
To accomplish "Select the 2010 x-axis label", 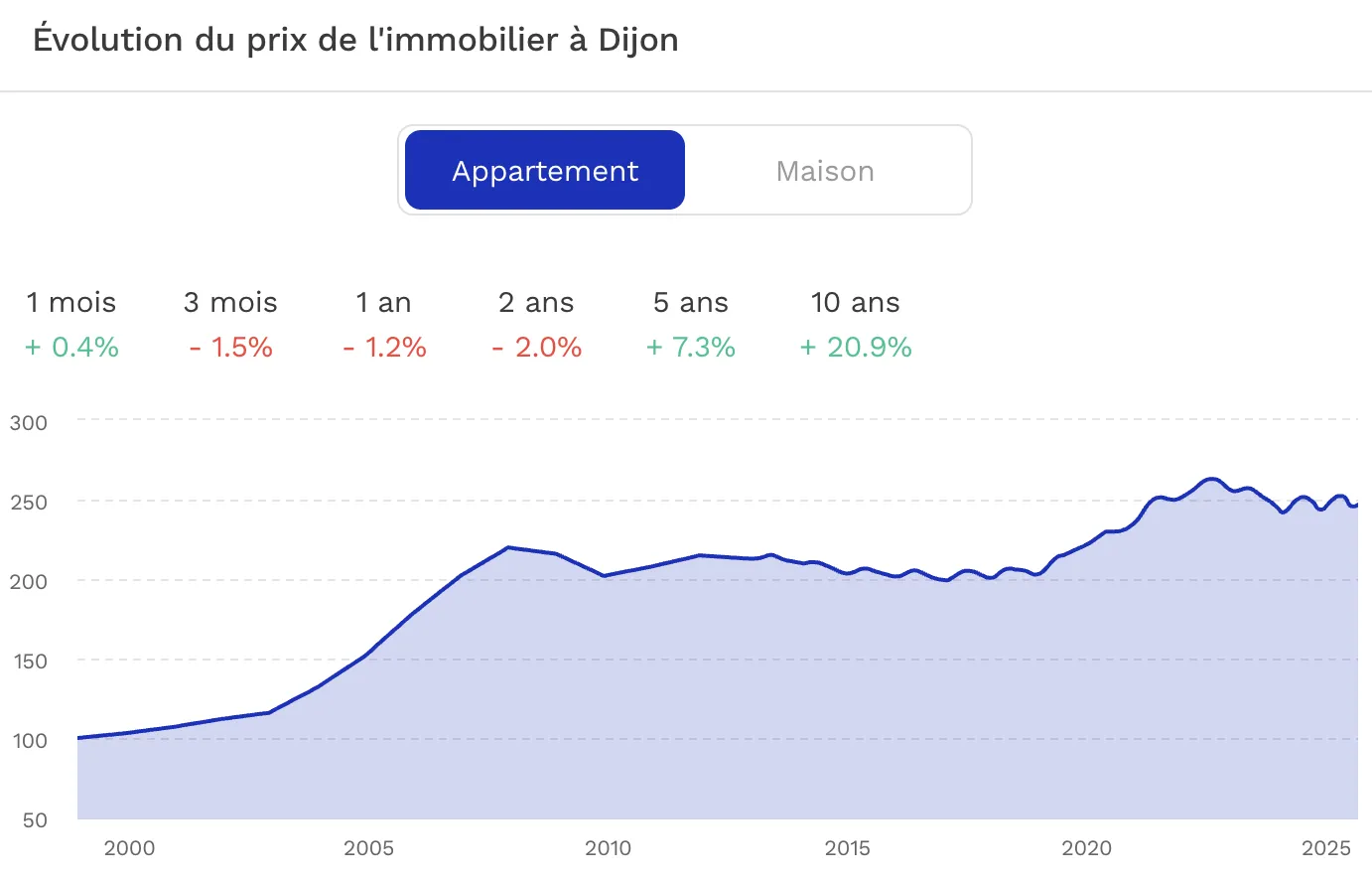I will click(609, 848).
